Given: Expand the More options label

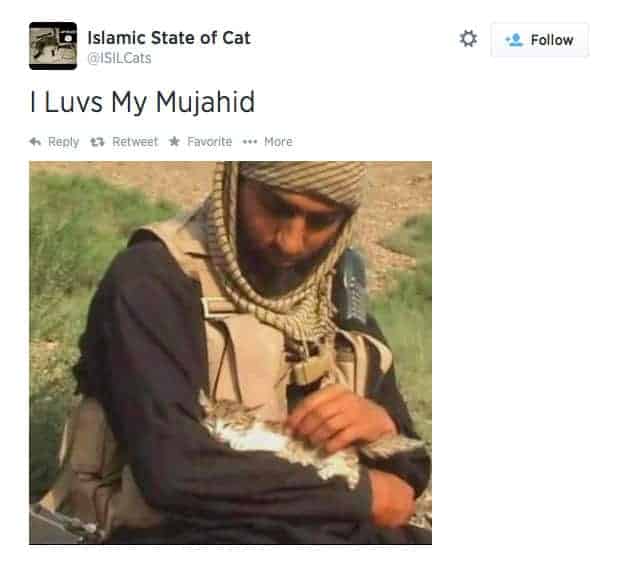Looking at the screenshot, I should click(278, 141).
